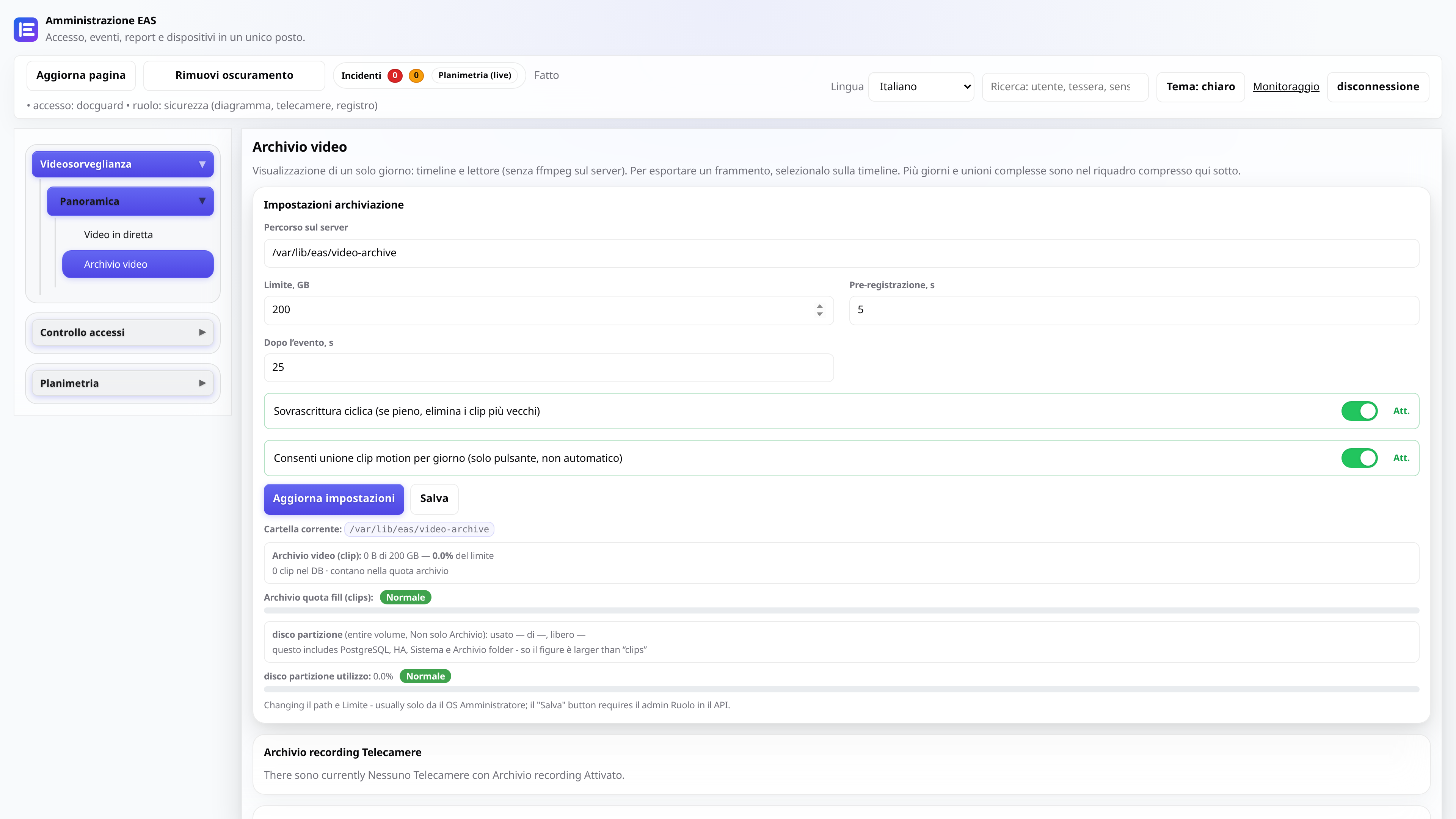
Task: Collapse the Panoramica submenu arrow
Action: pyautogui.click(x=202, y=201)
